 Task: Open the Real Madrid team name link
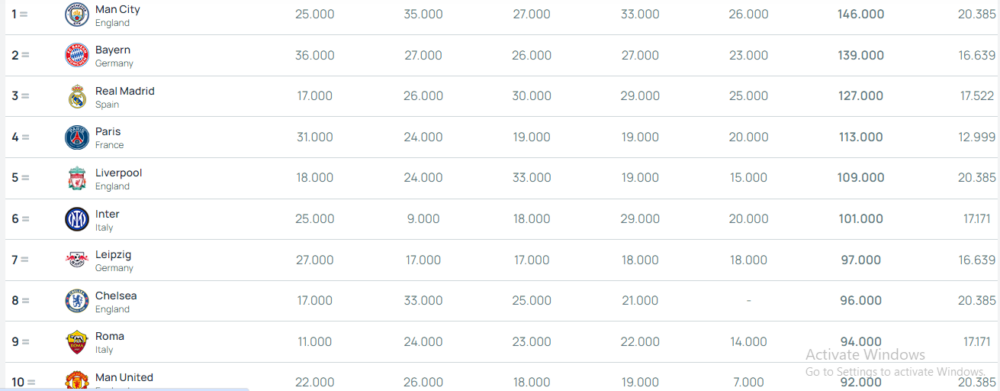point(125,91)
